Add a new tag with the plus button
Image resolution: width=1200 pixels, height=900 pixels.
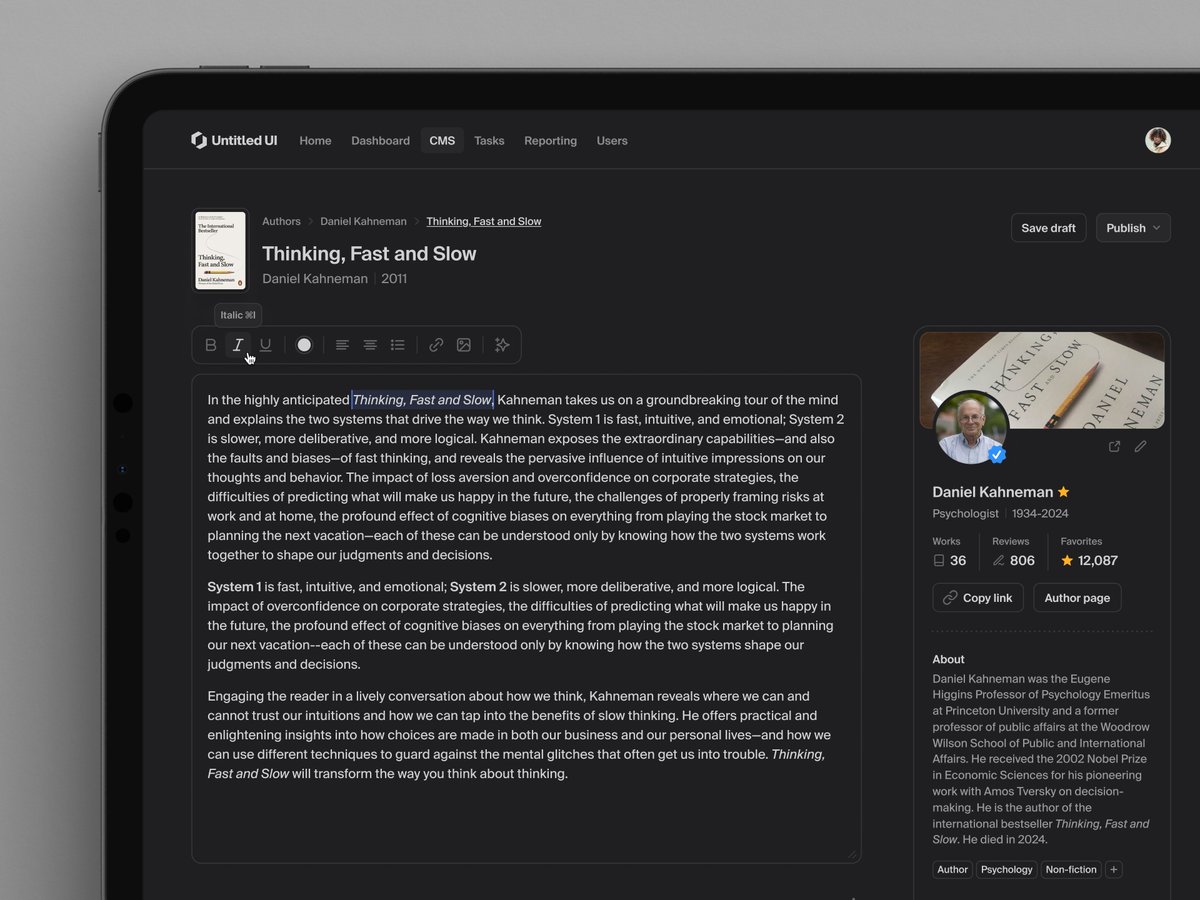(x=1114, y=870)
